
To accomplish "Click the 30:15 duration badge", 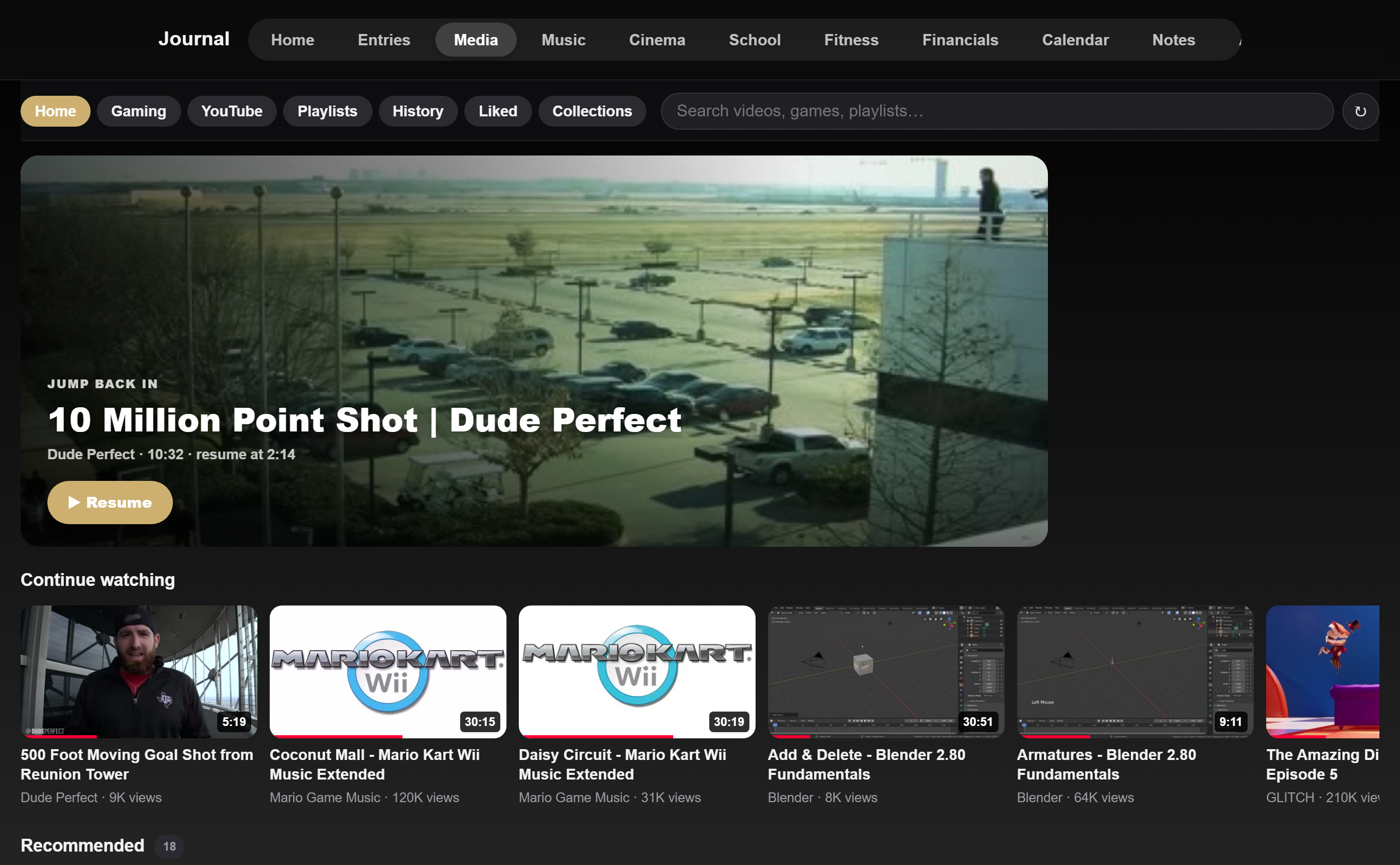I will click(480, 721).
